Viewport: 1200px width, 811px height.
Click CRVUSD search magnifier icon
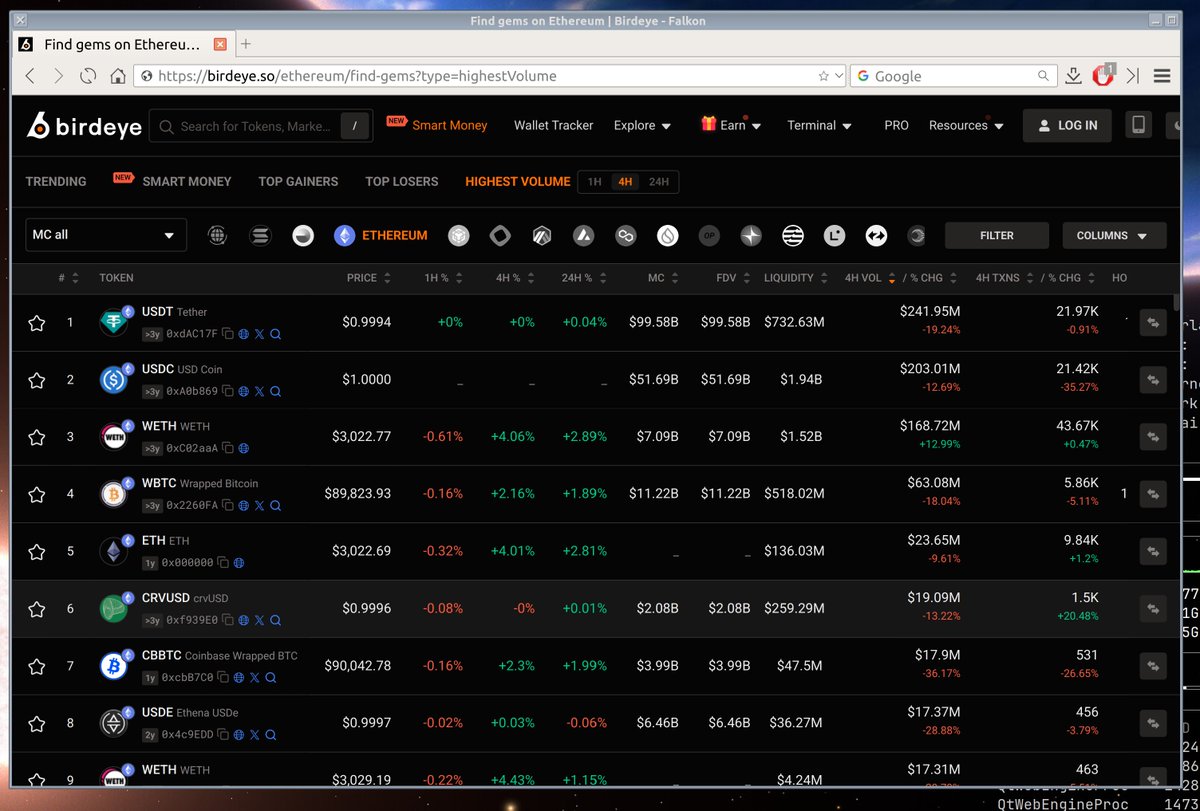click(x=275, y=621)
